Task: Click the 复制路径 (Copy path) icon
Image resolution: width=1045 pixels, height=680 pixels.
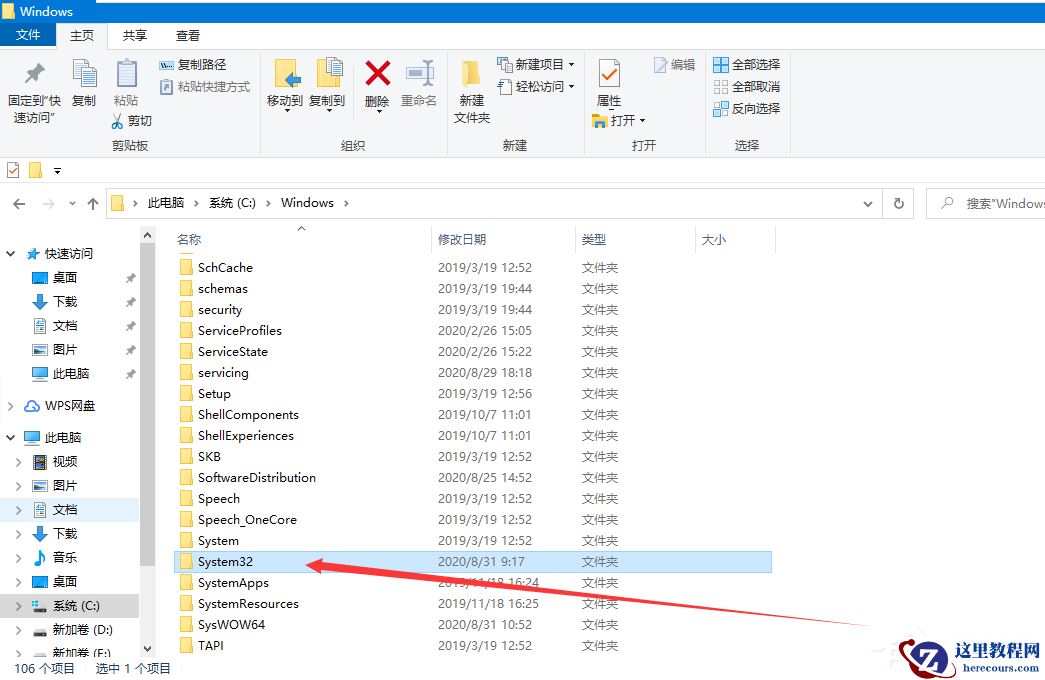Action: tap(186, 63)
